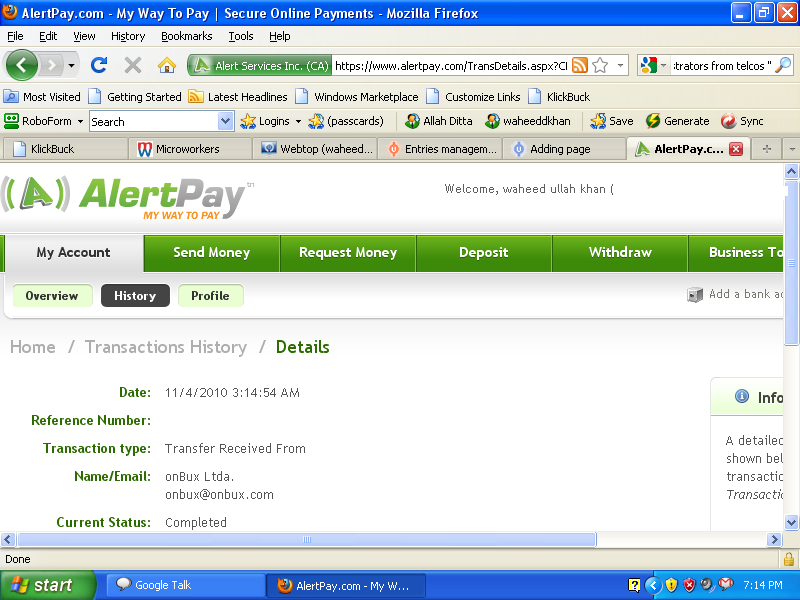Open the Edit menu
This screenshot has width=800, height=600.
(x=48, y=36)
